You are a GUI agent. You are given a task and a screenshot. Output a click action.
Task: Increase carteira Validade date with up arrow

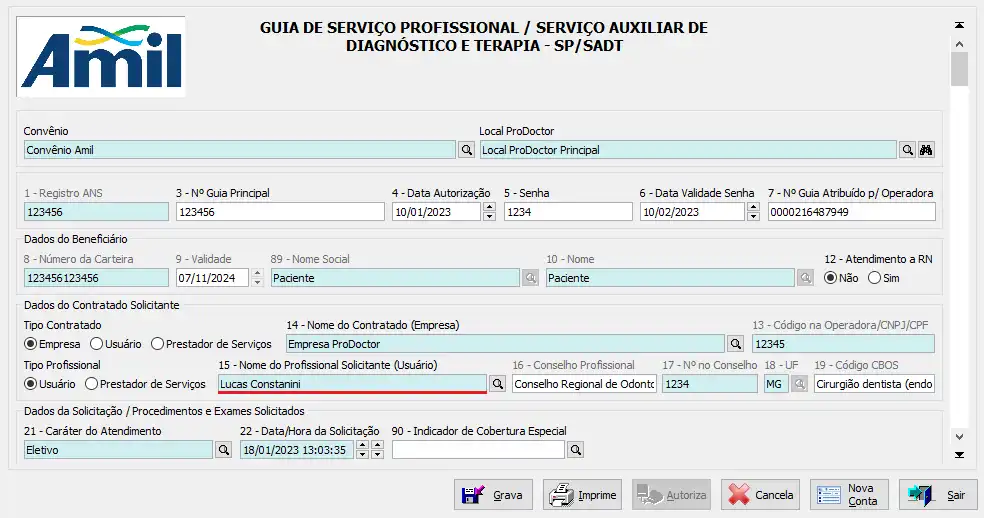[x=257, y=273]
